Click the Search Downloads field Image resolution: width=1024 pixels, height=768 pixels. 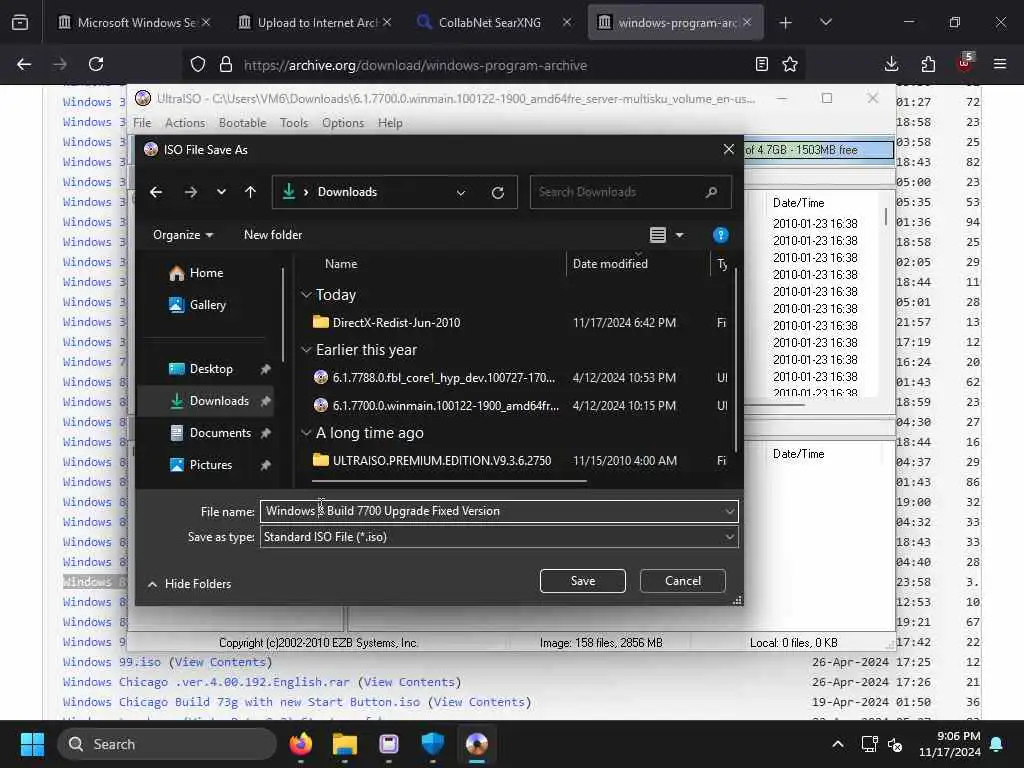[630, 192]
